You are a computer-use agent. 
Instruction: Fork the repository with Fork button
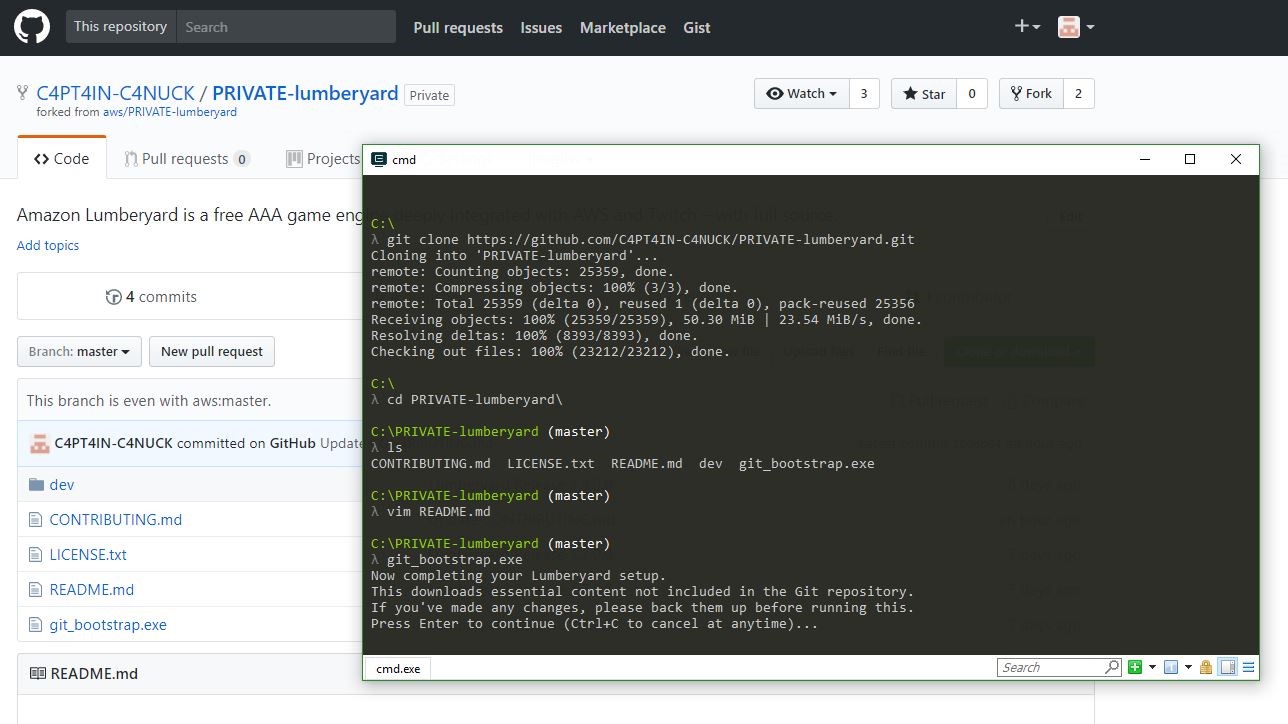coord(1031,93)
